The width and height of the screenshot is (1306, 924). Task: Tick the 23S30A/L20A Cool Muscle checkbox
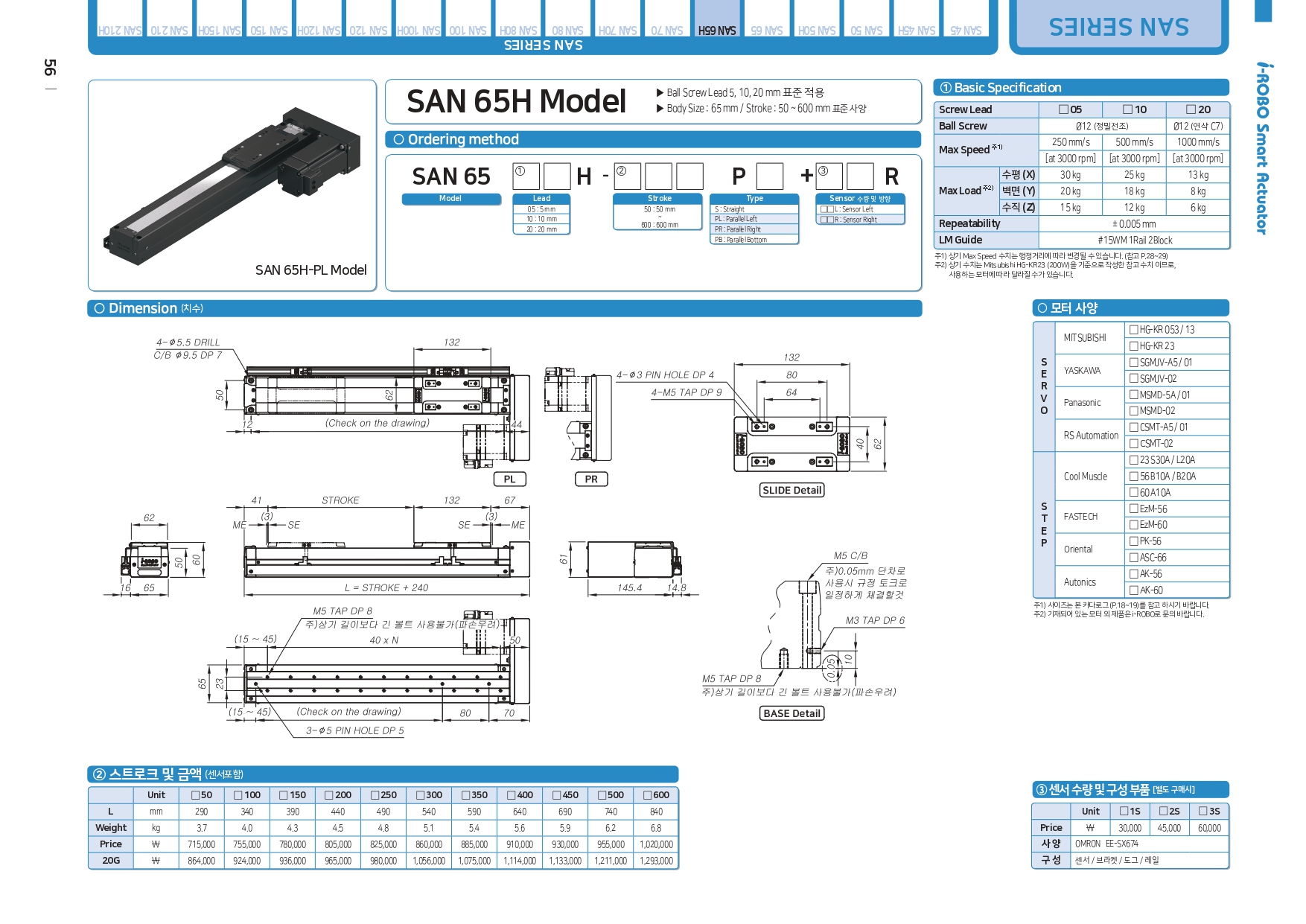point(1133,459)
